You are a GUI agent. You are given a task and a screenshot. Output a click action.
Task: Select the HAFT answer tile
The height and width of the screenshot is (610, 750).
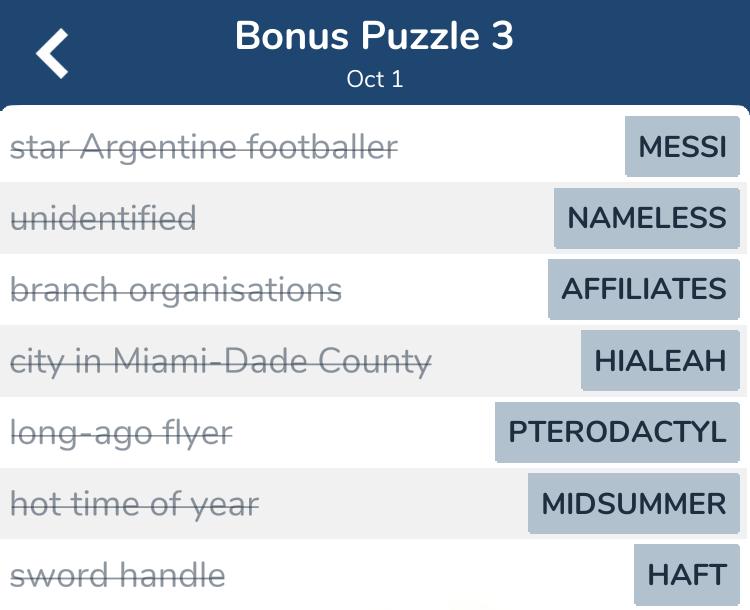(x=686, y=575)
